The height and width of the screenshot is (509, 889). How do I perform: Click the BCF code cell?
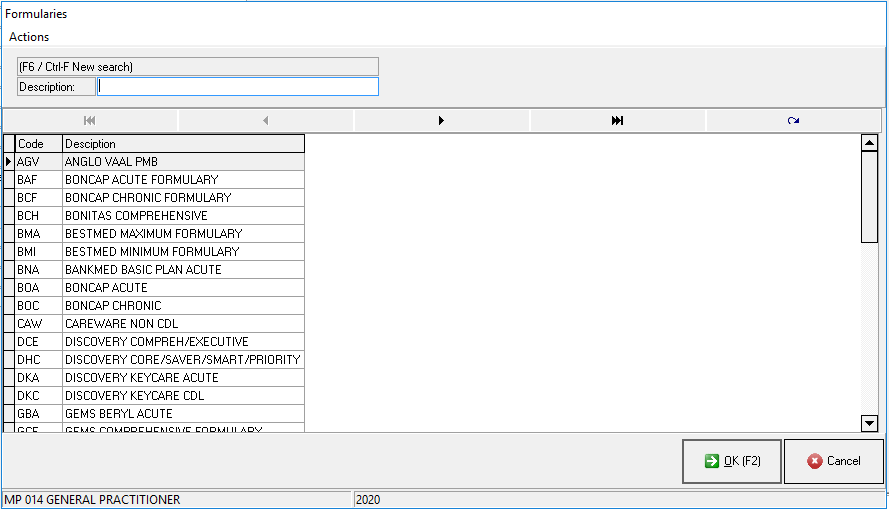[x=39, y=198]
